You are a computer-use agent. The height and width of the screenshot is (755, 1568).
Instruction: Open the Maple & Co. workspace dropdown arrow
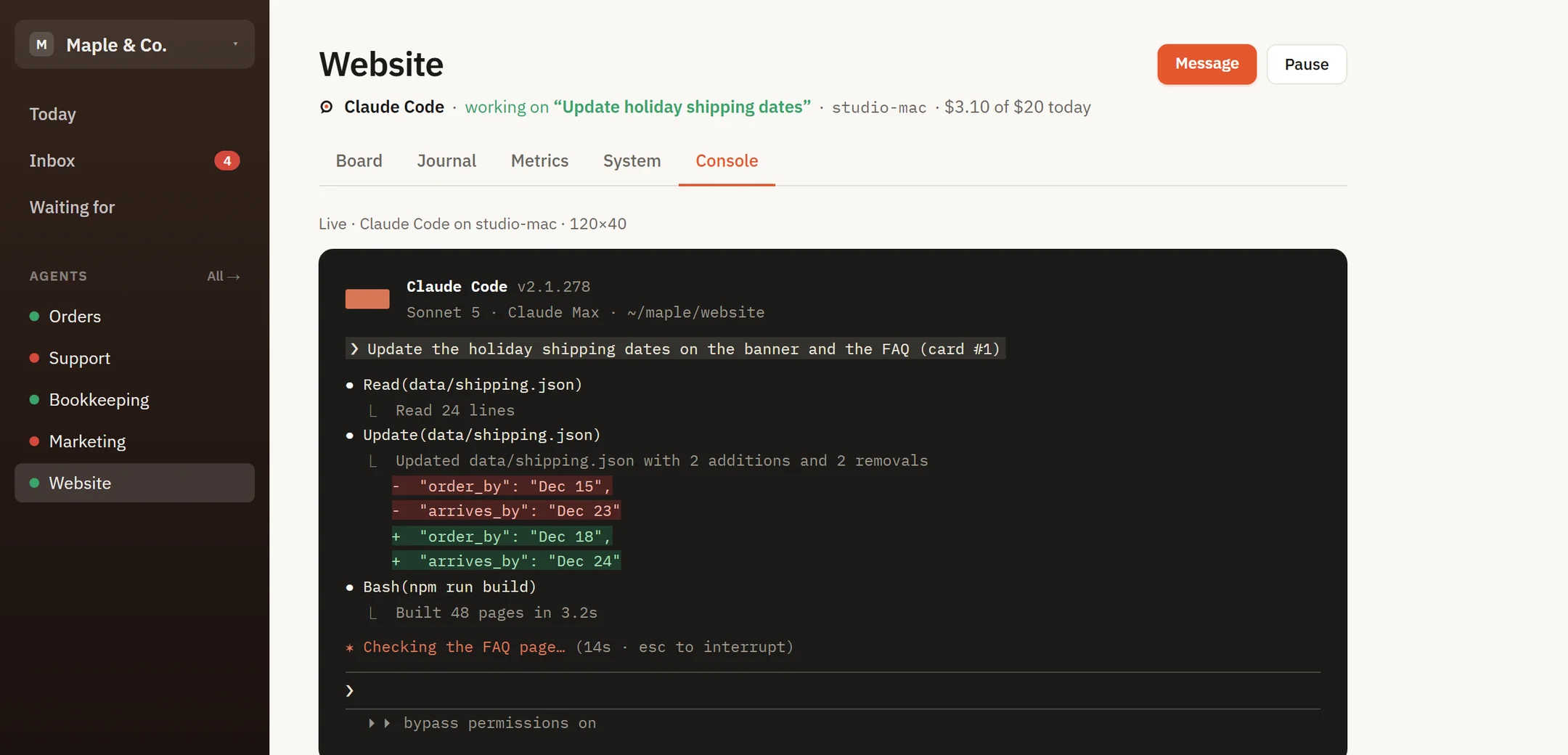235,44
